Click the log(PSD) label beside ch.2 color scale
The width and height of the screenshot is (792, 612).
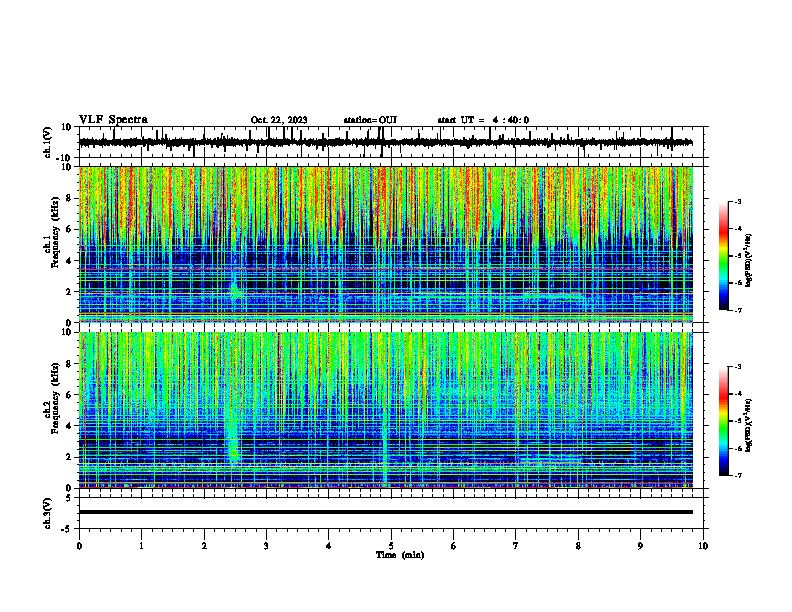pos(749,425)
